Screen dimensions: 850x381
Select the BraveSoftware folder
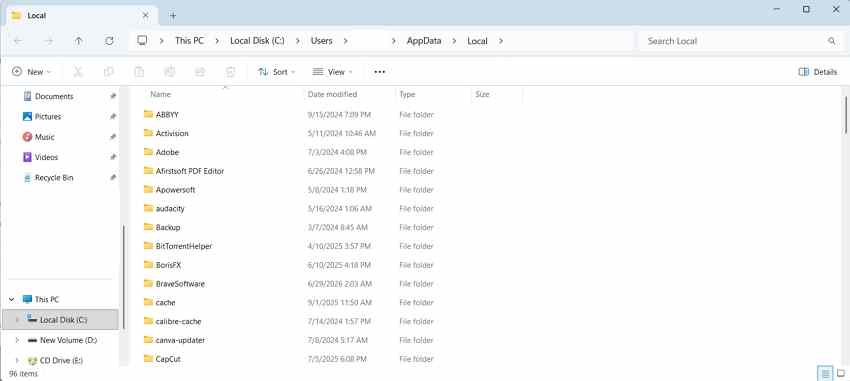click(180, 284)
